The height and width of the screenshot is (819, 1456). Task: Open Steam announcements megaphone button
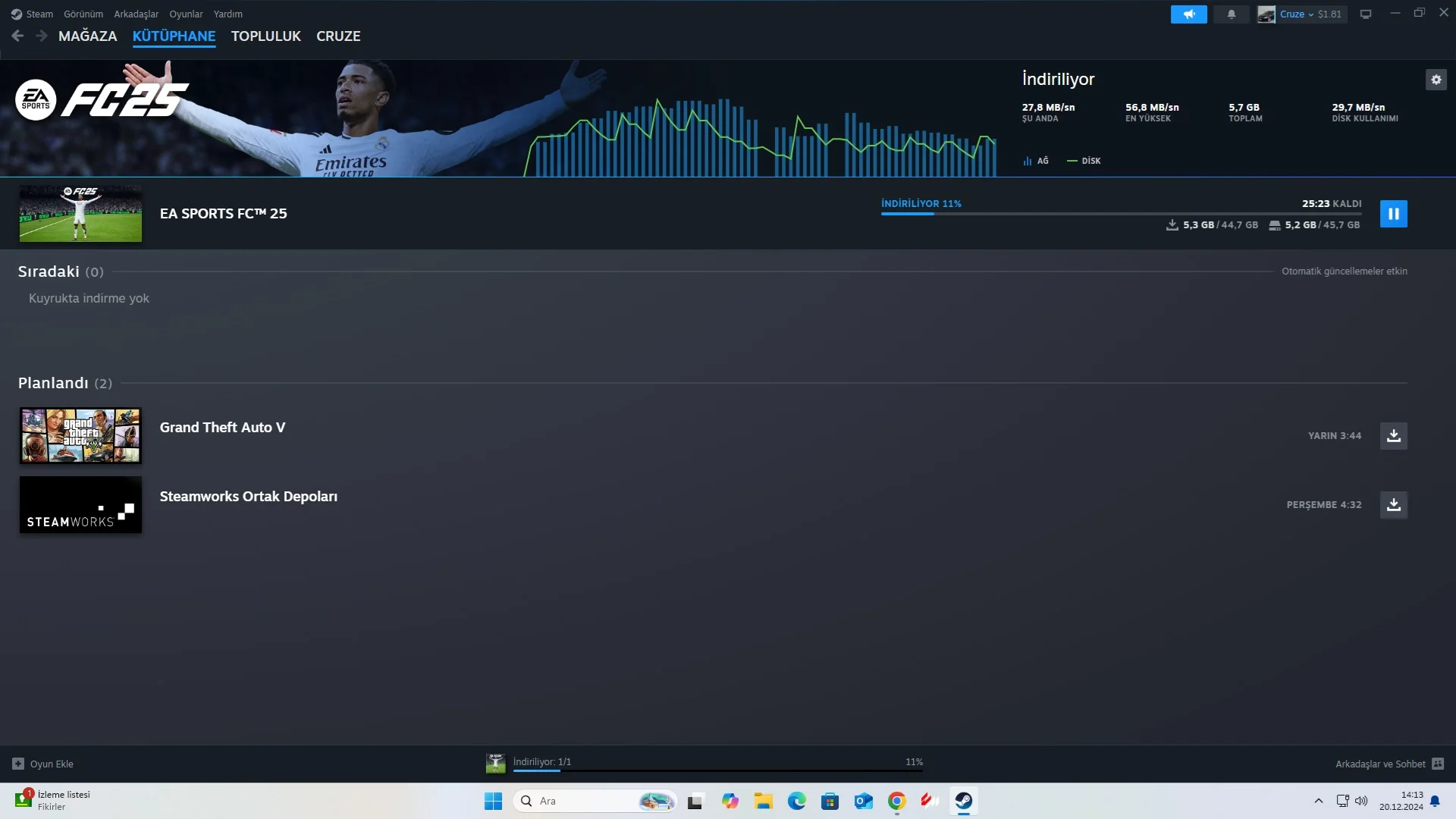[1188, 14]
